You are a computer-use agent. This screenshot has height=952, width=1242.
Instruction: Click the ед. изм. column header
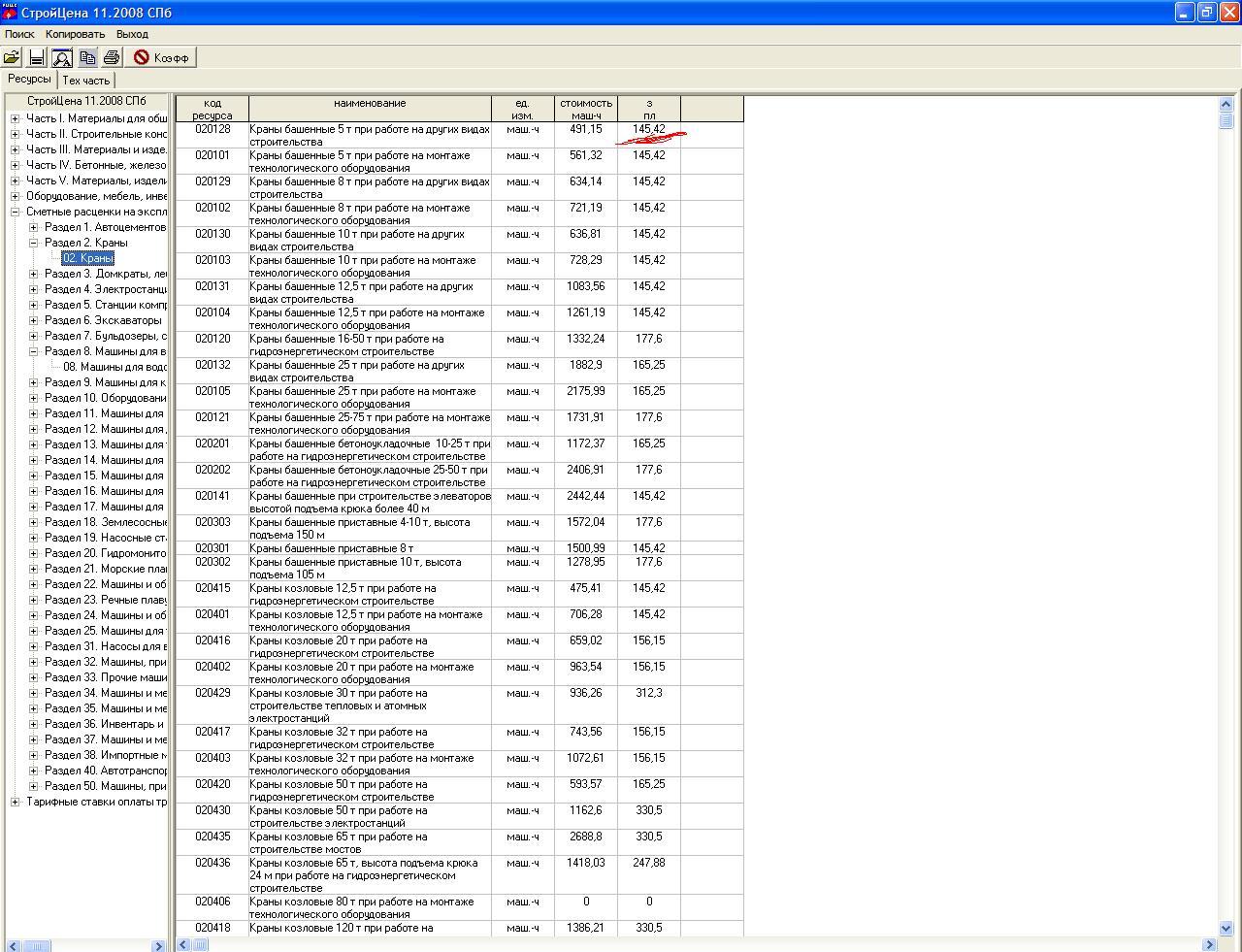523,109
